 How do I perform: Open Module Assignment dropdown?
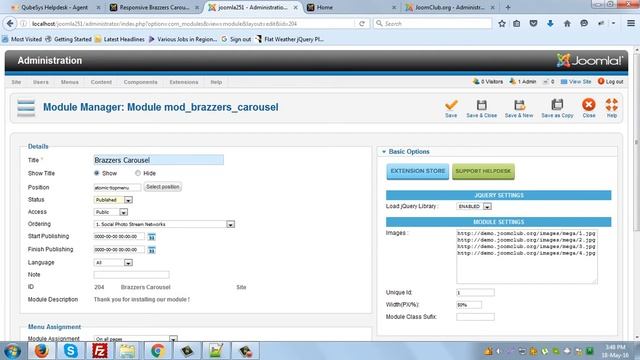[136, 339]
